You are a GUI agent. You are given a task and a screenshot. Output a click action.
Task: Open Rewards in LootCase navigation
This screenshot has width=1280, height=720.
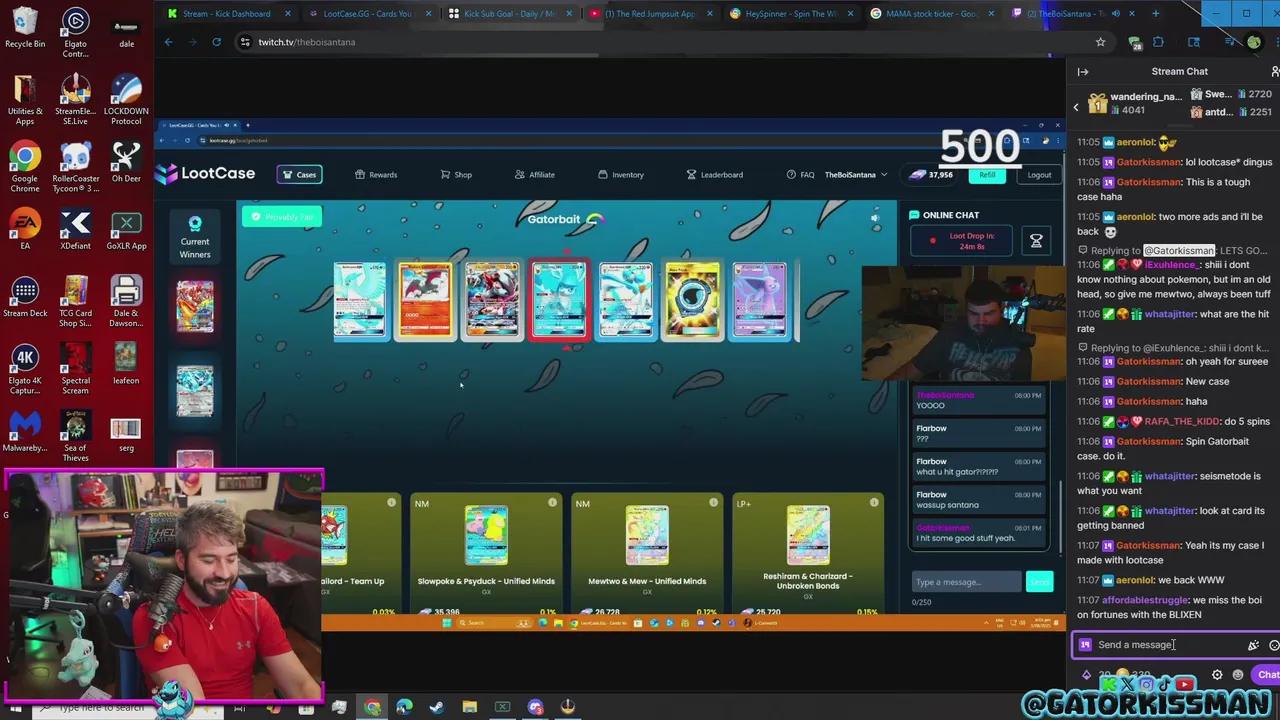[x=376, y=175]
